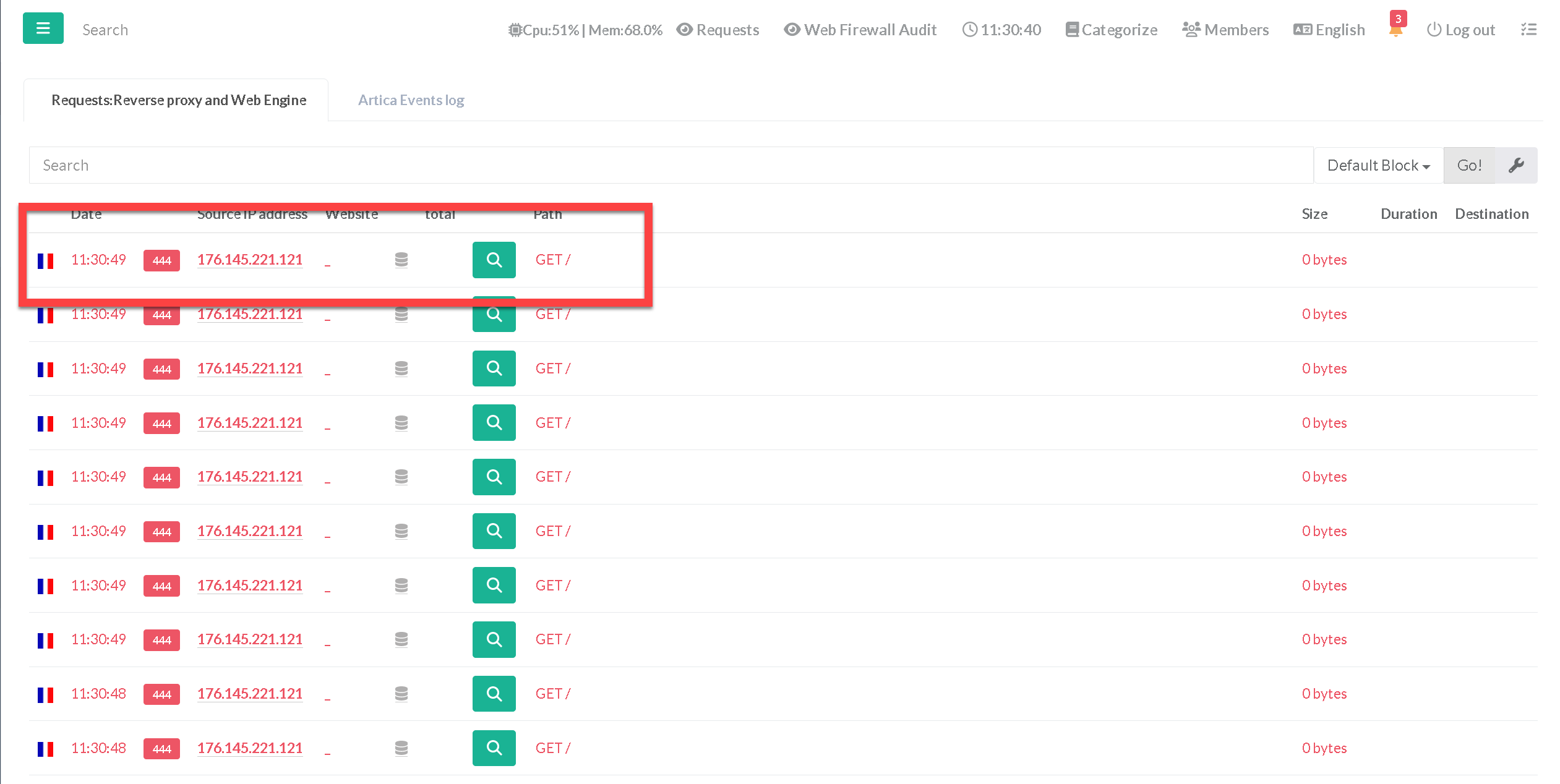Select Requests:Reverse proxy and Web Engine tab
The image size is (1560, 784).
pyautogui.click(x=178, y=100)
